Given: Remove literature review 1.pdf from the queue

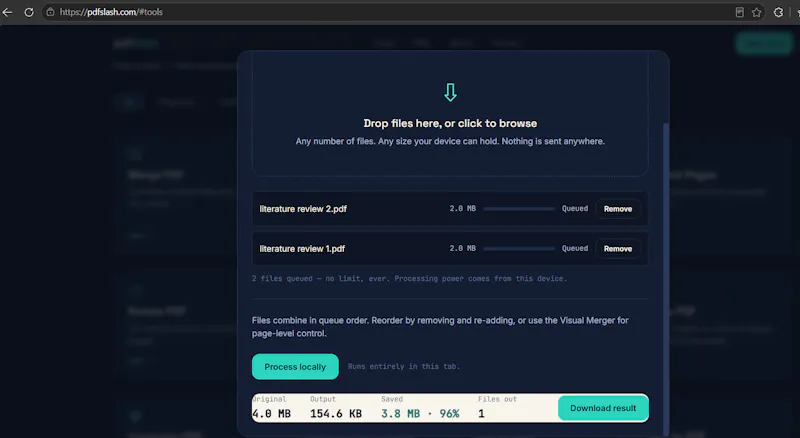Looking at the screenshot, I should (618, 249).
